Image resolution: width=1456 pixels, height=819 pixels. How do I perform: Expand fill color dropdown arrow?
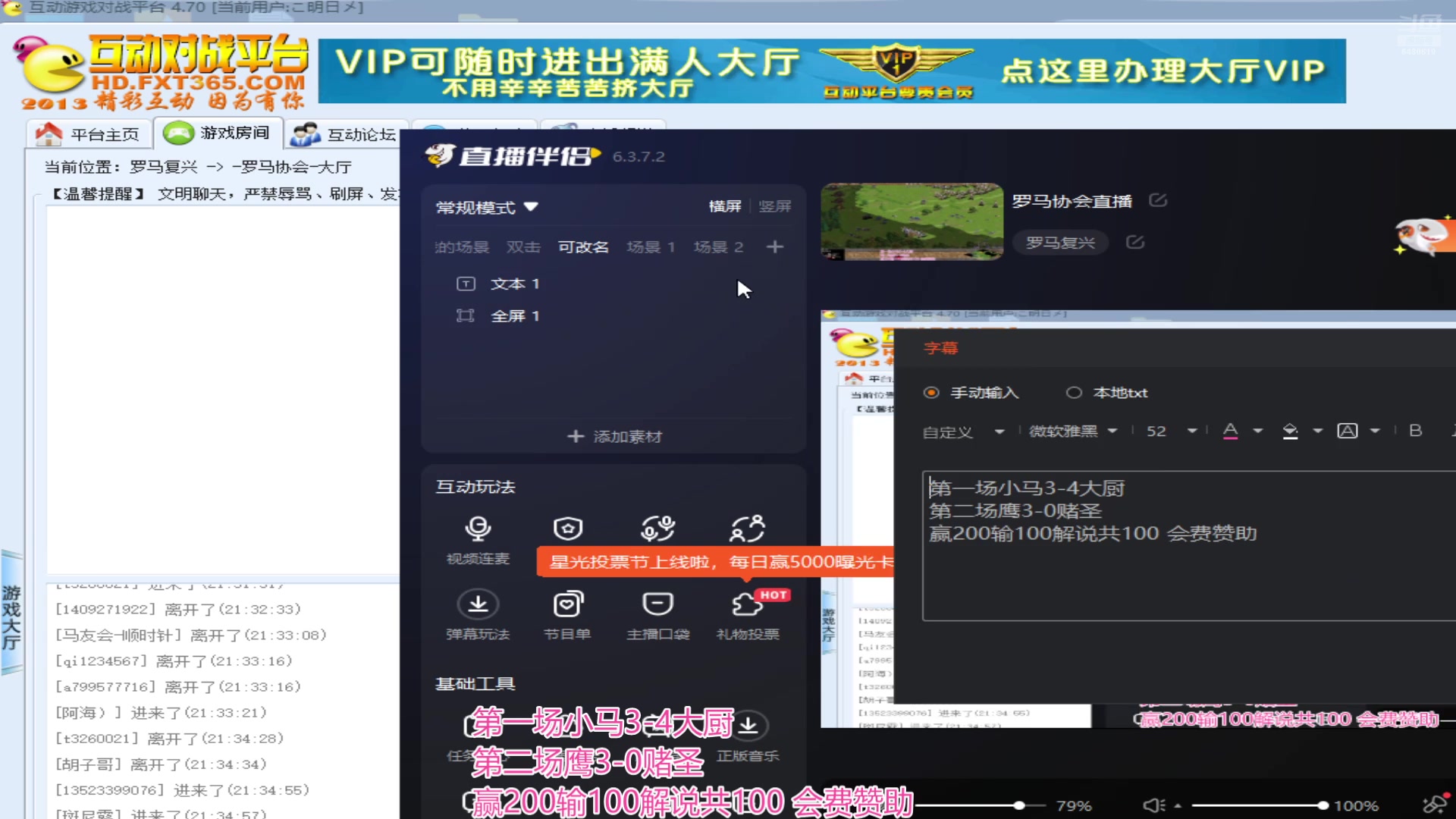(1317, 431)
